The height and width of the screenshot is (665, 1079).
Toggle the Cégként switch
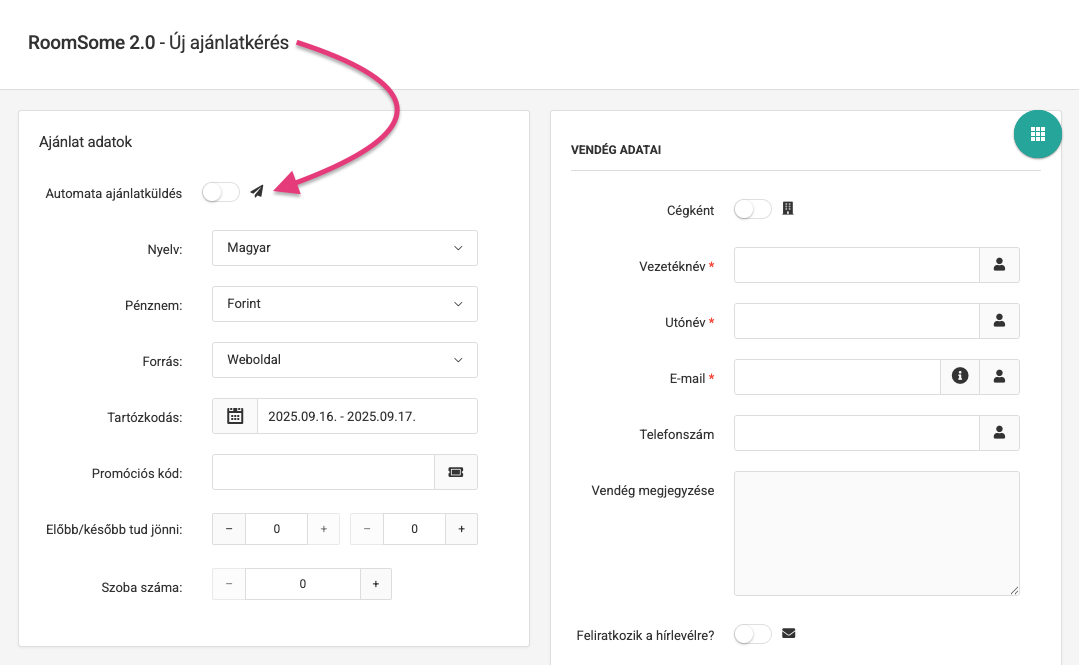[752, 209]
